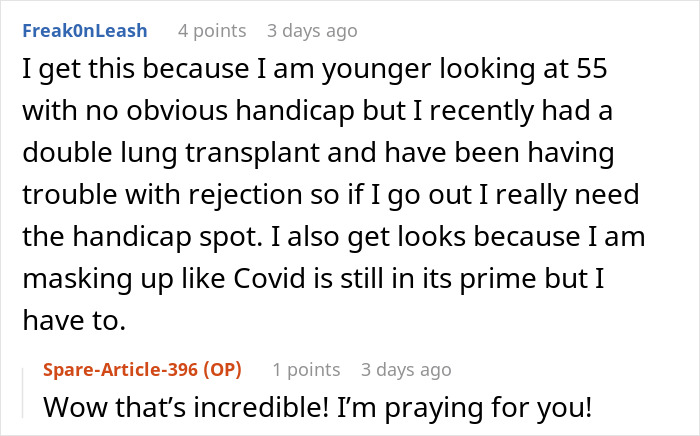
Task: Open Freak0nLeash's user profile
Action: (84, 31)
